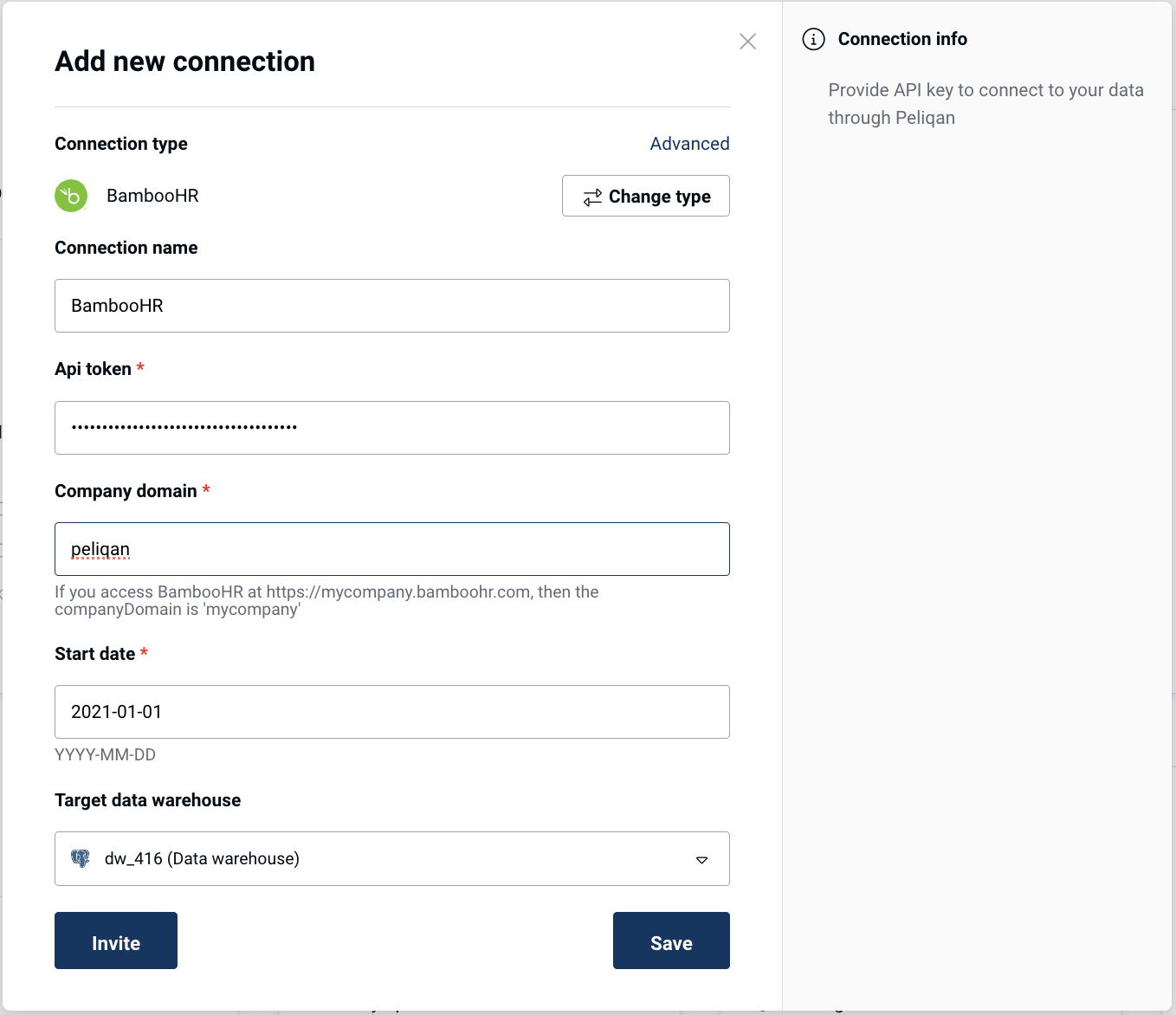This screenshot has height=1015, width=1176.
Task: Save the new connection
Action: [671, 941]
